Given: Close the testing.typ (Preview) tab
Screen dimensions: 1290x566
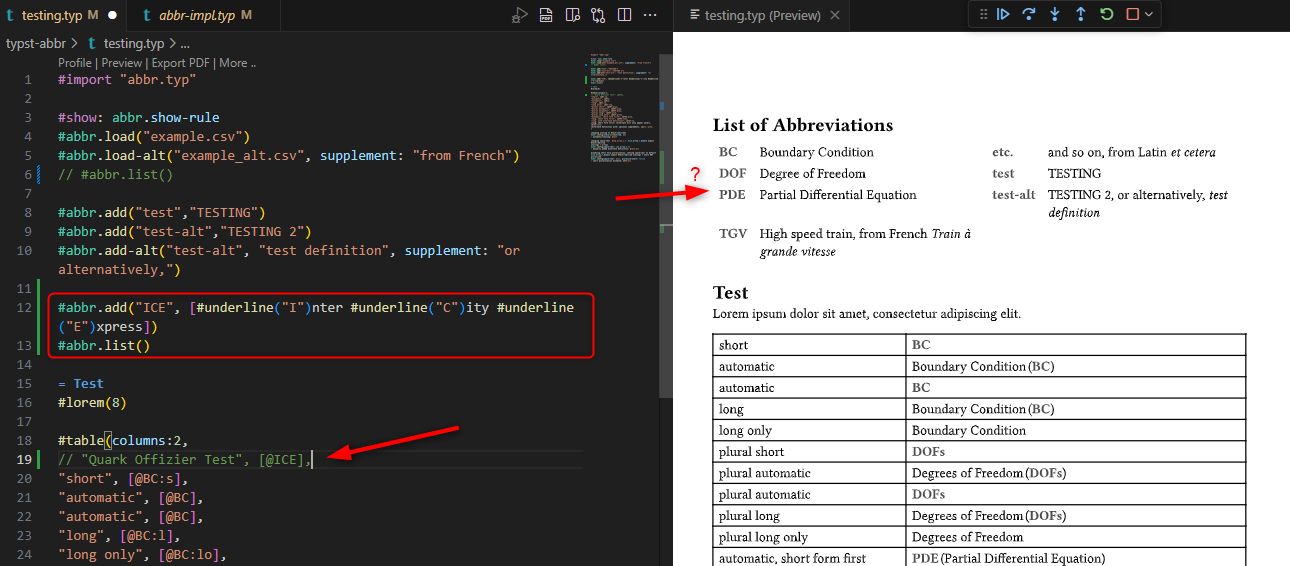Looking at the screenshot, I should point(835,15).
